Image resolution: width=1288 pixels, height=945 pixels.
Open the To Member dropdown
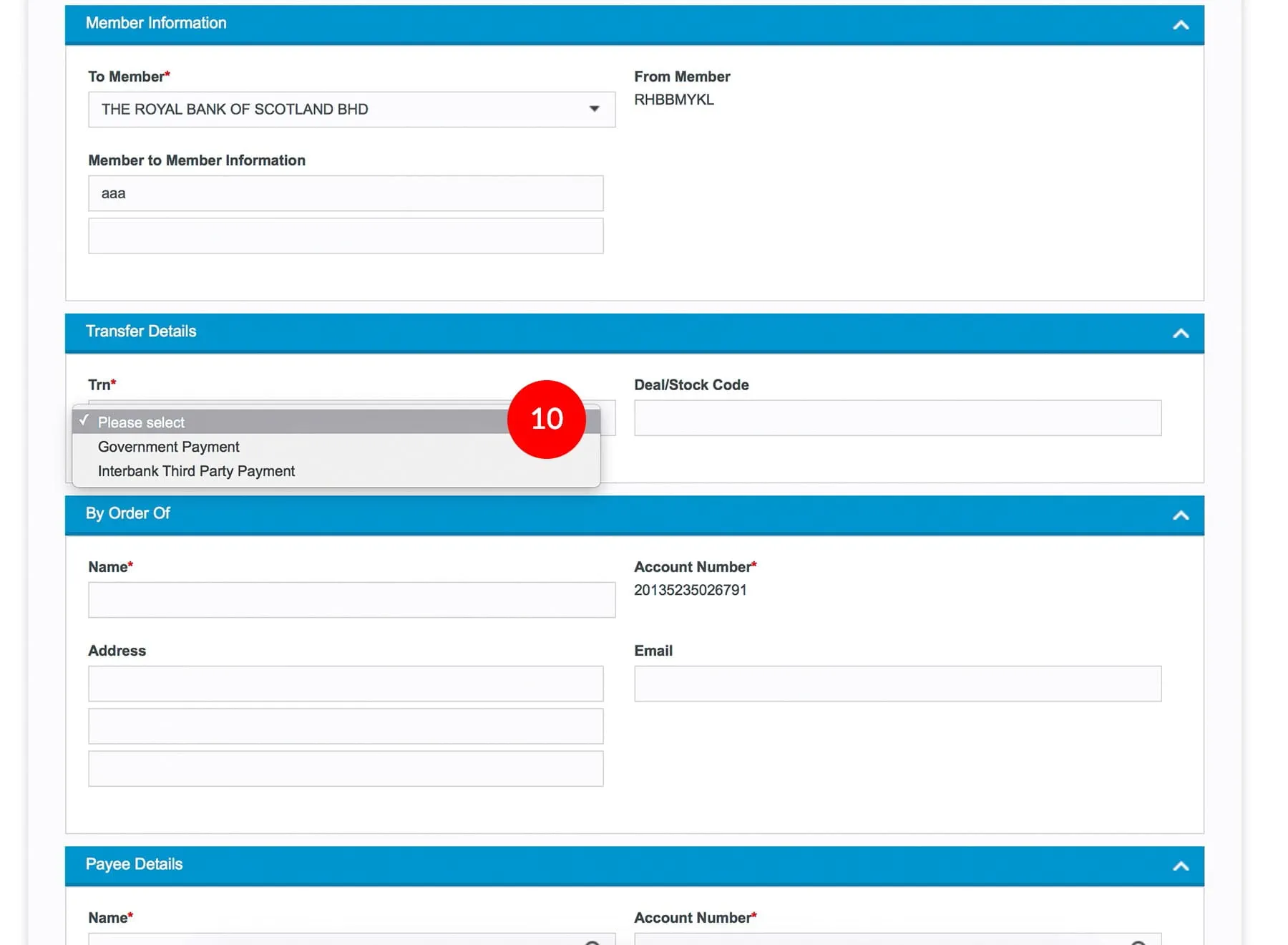click(x=351, y=110)
